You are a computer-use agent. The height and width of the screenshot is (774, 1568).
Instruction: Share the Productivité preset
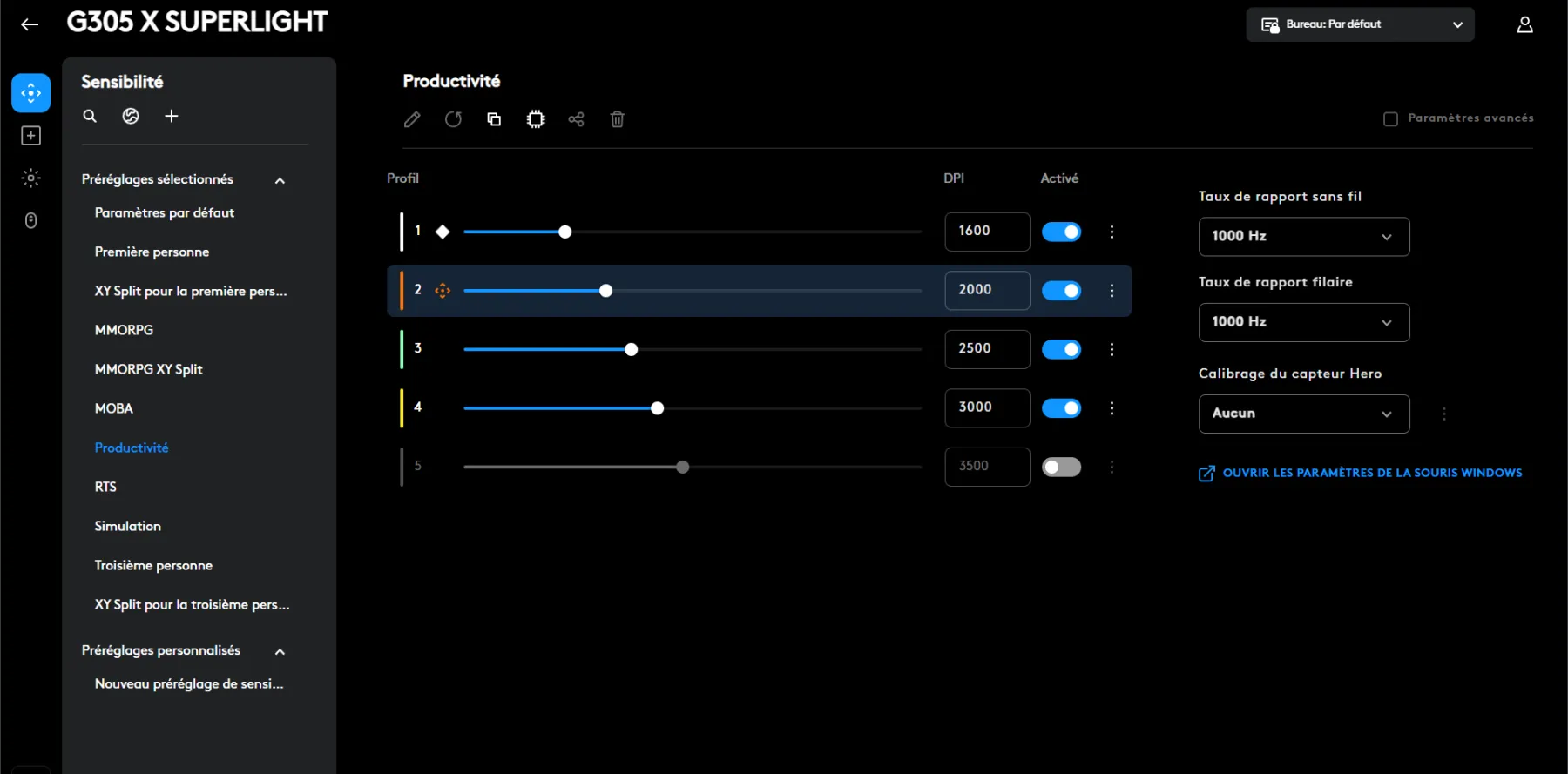tap(576, 119)
